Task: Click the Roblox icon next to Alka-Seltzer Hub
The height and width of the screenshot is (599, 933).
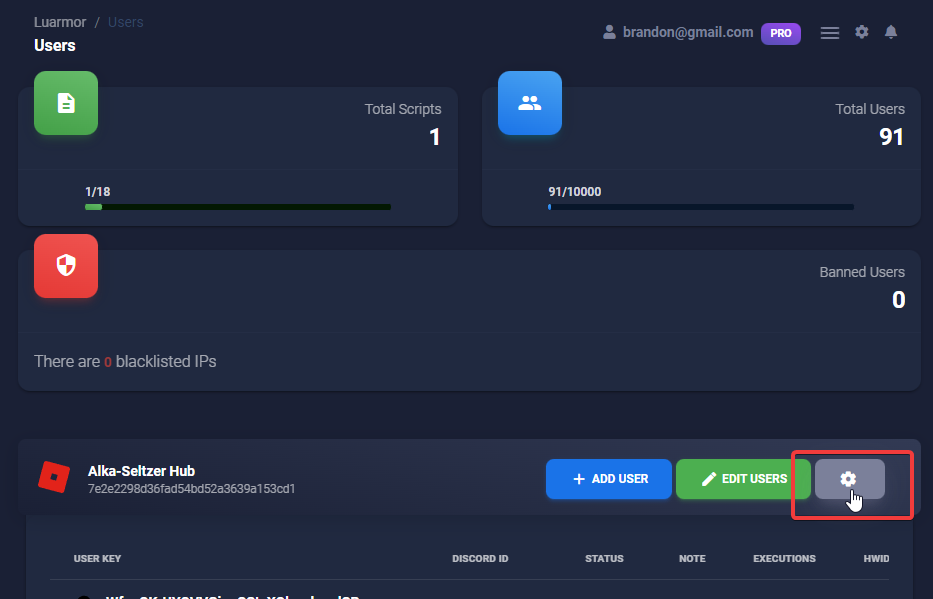Action: tap(55, 478)
